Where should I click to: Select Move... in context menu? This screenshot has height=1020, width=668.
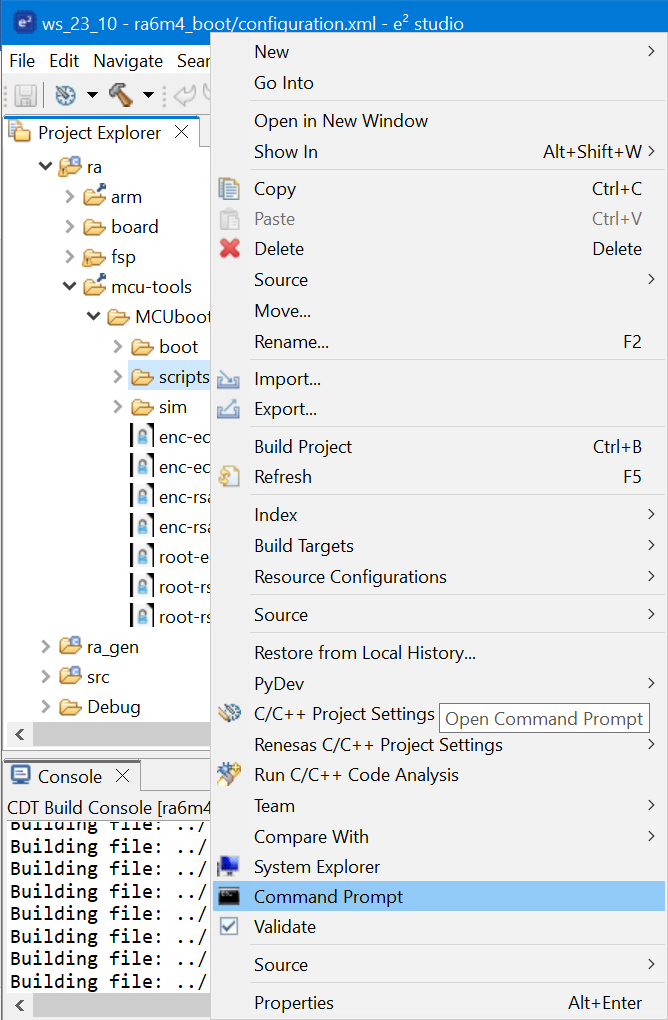[439, 311]
